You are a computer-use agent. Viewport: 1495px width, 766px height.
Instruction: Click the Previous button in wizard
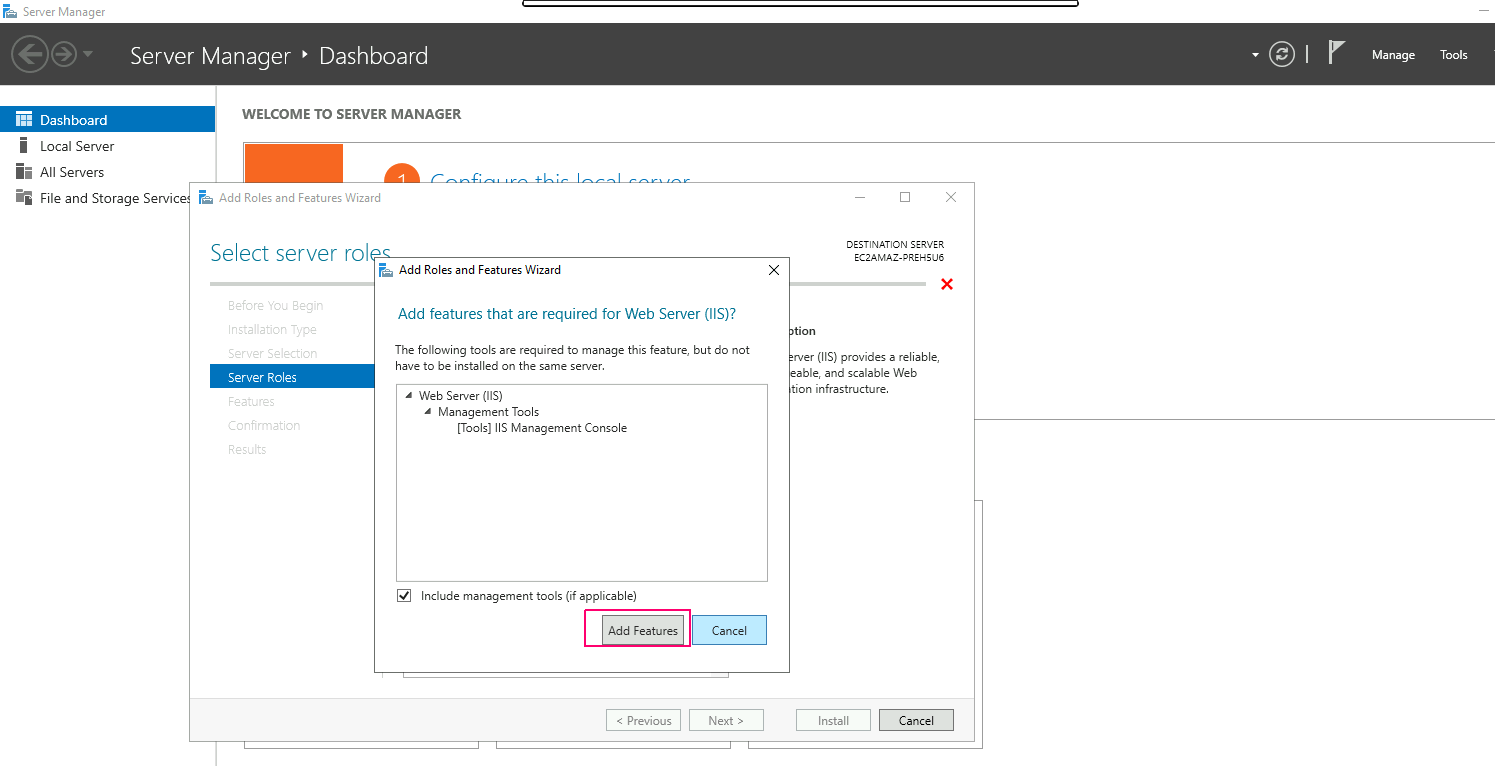[x=643, y=720]
